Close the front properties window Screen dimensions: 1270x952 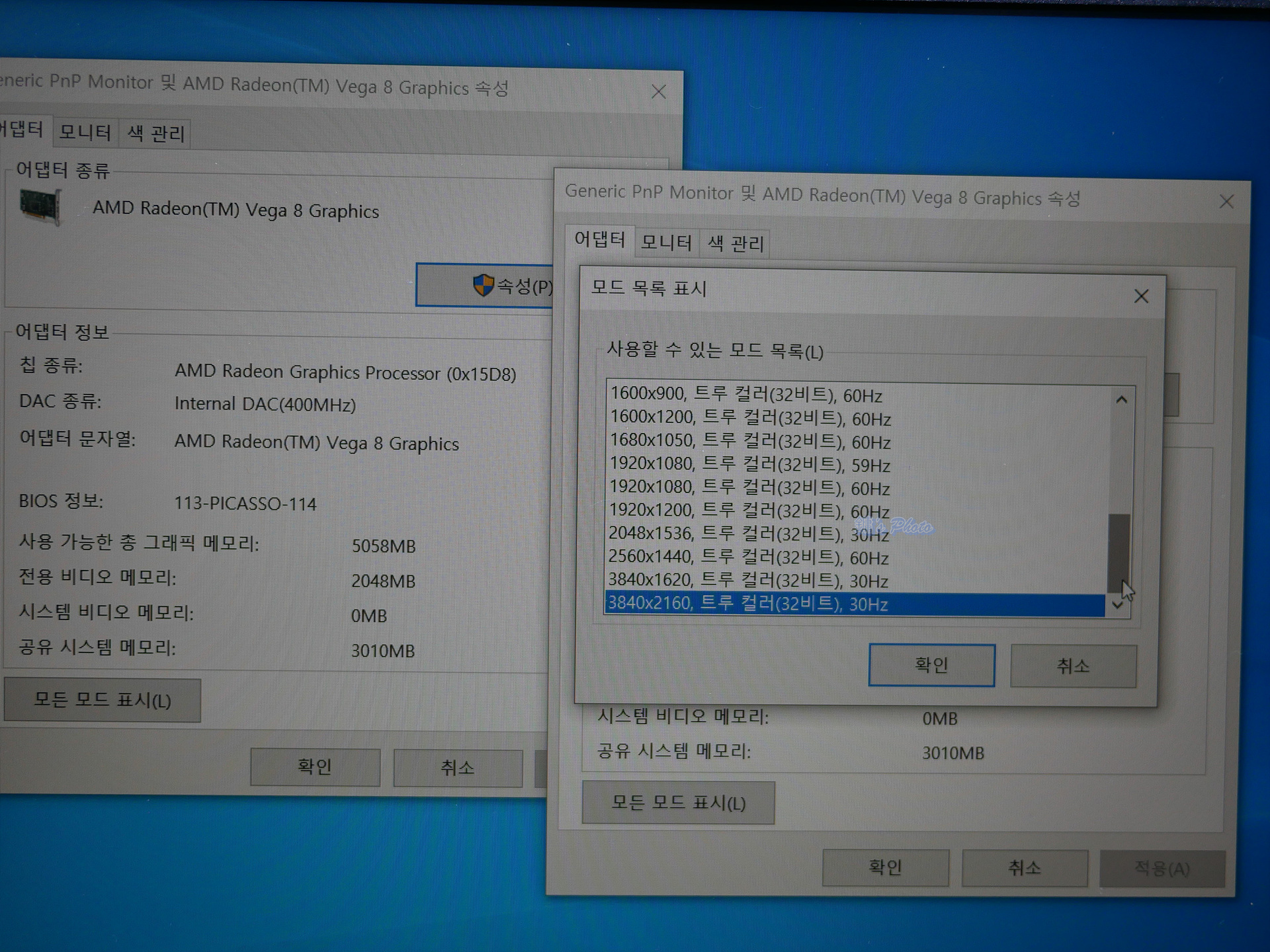[1226, 202]
